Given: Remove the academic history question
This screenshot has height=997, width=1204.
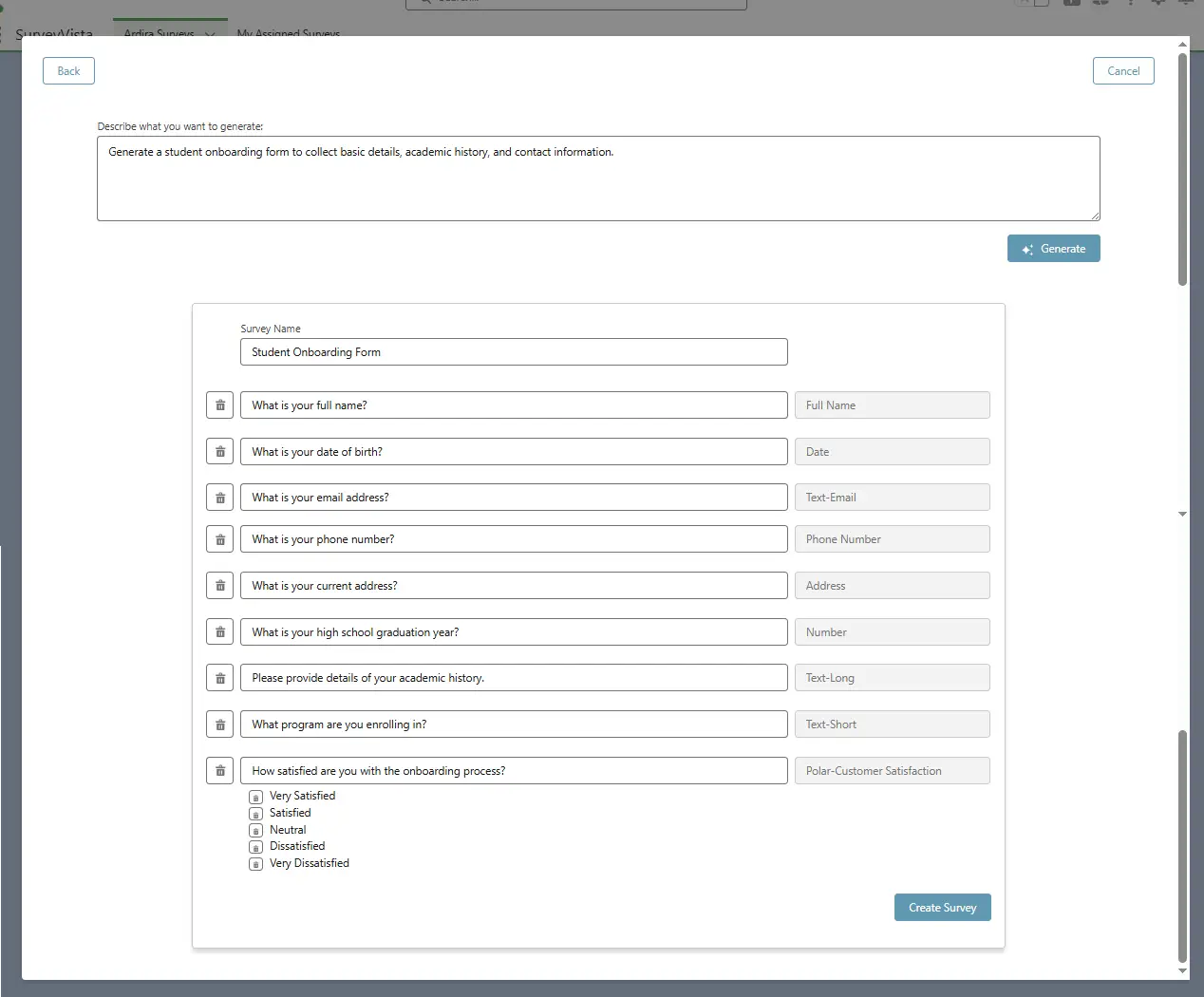Looking at the screenshot, I should click(x=219, y=678).
